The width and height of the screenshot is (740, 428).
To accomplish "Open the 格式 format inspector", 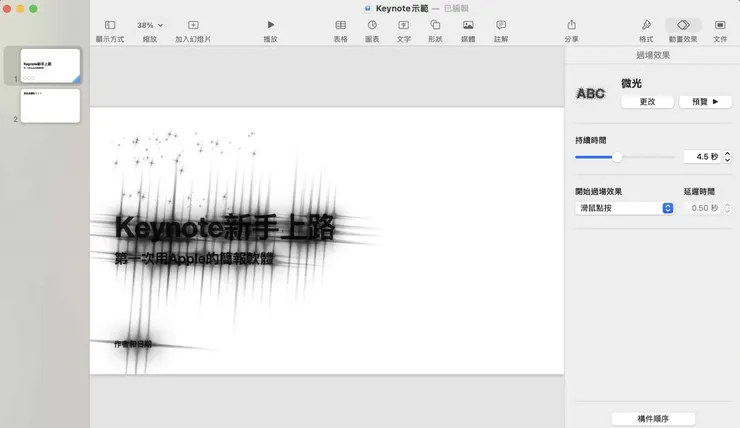I will click(x=646, y=31).
